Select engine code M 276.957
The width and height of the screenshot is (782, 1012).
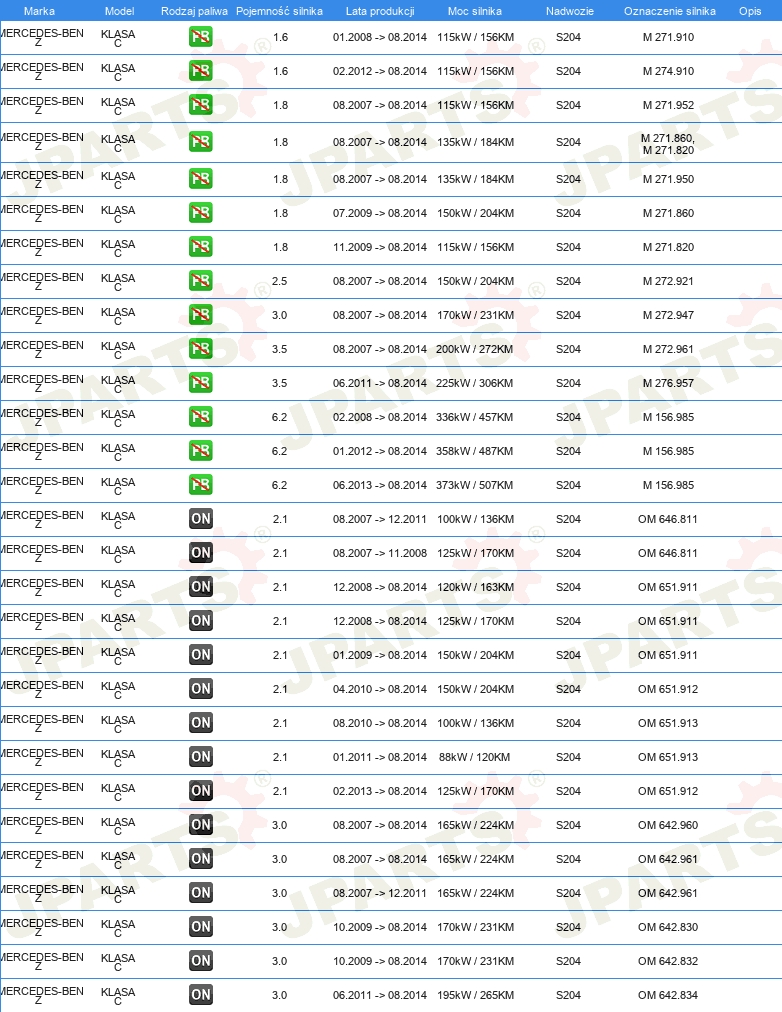(x=668, y=383)
